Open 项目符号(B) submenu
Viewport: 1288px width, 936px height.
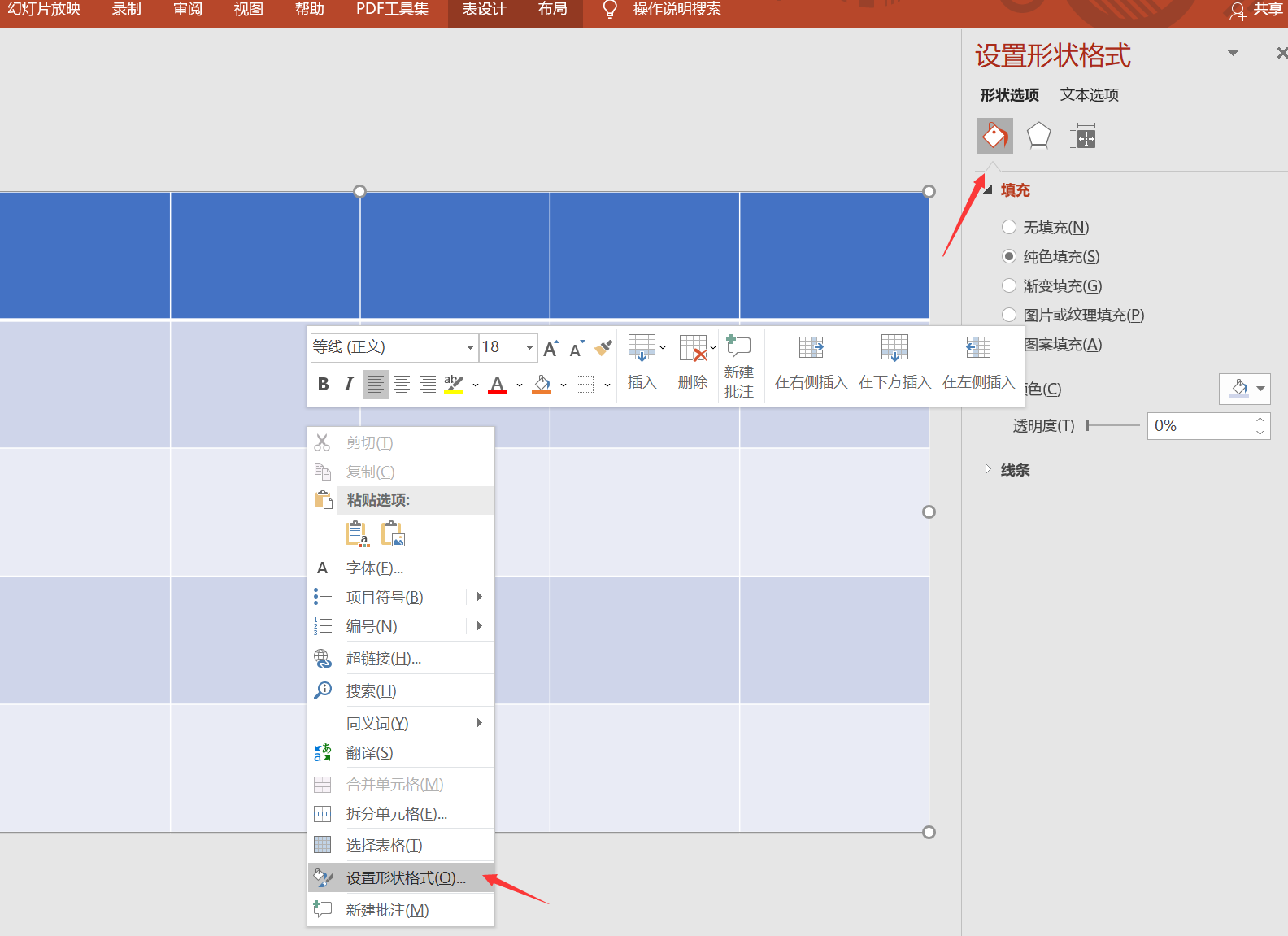[401, 597]
